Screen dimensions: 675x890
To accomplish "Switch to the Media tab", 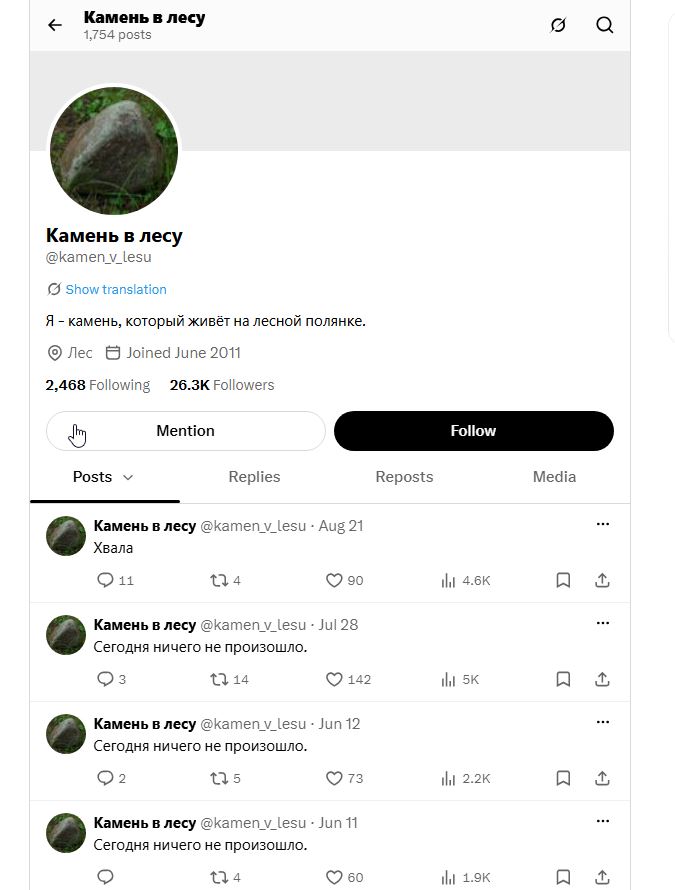I will (x=554, y=477).
